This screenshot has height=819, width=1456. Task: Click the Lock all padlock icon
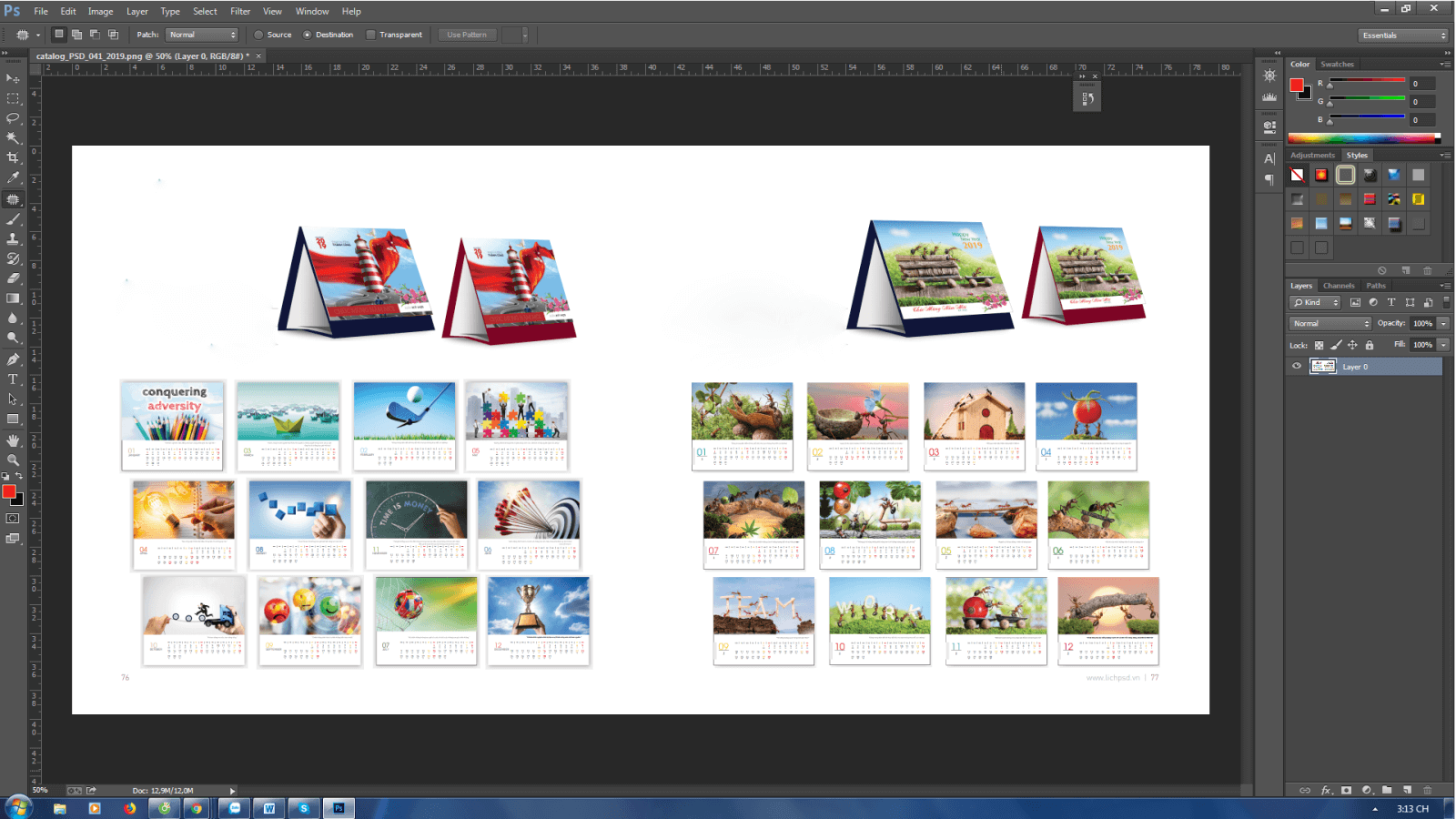(1370, 345)
